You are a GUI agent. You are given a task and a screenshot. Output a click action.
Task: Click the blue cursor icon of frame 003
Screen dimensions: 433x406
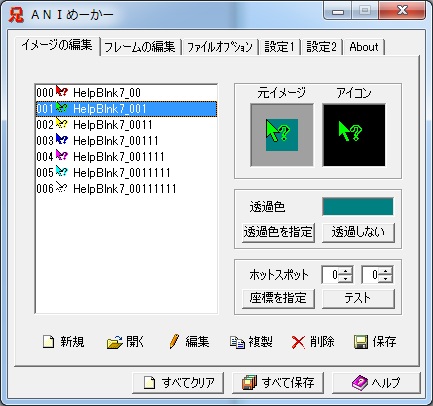[61, 140]
